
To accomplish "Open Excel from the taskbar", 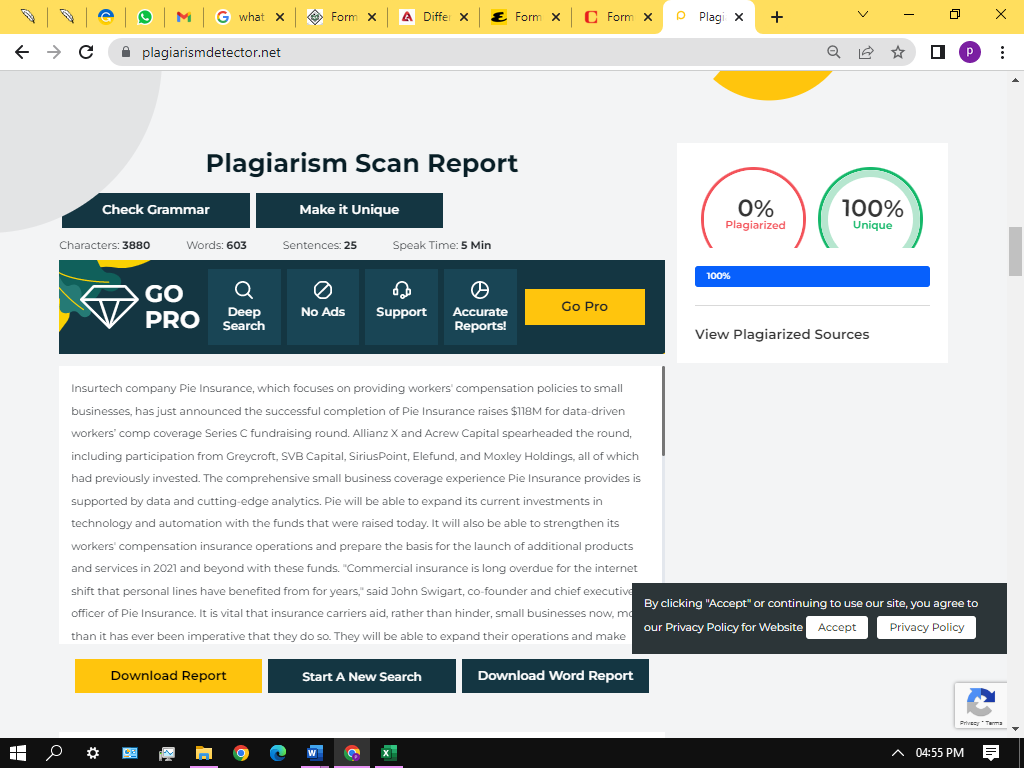I will pyautogui.click(x=388, y=753).
